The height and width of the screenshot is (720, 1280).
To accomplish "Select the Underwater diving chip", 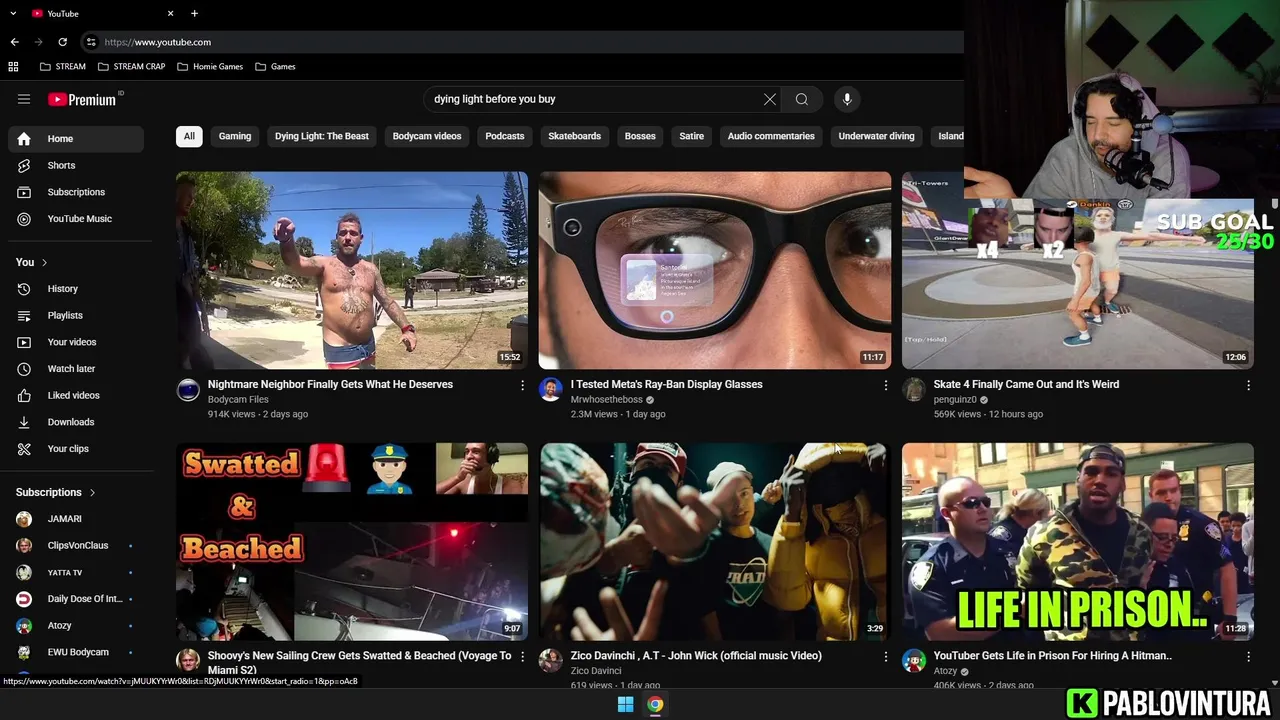I will click(x=876, y=136).
